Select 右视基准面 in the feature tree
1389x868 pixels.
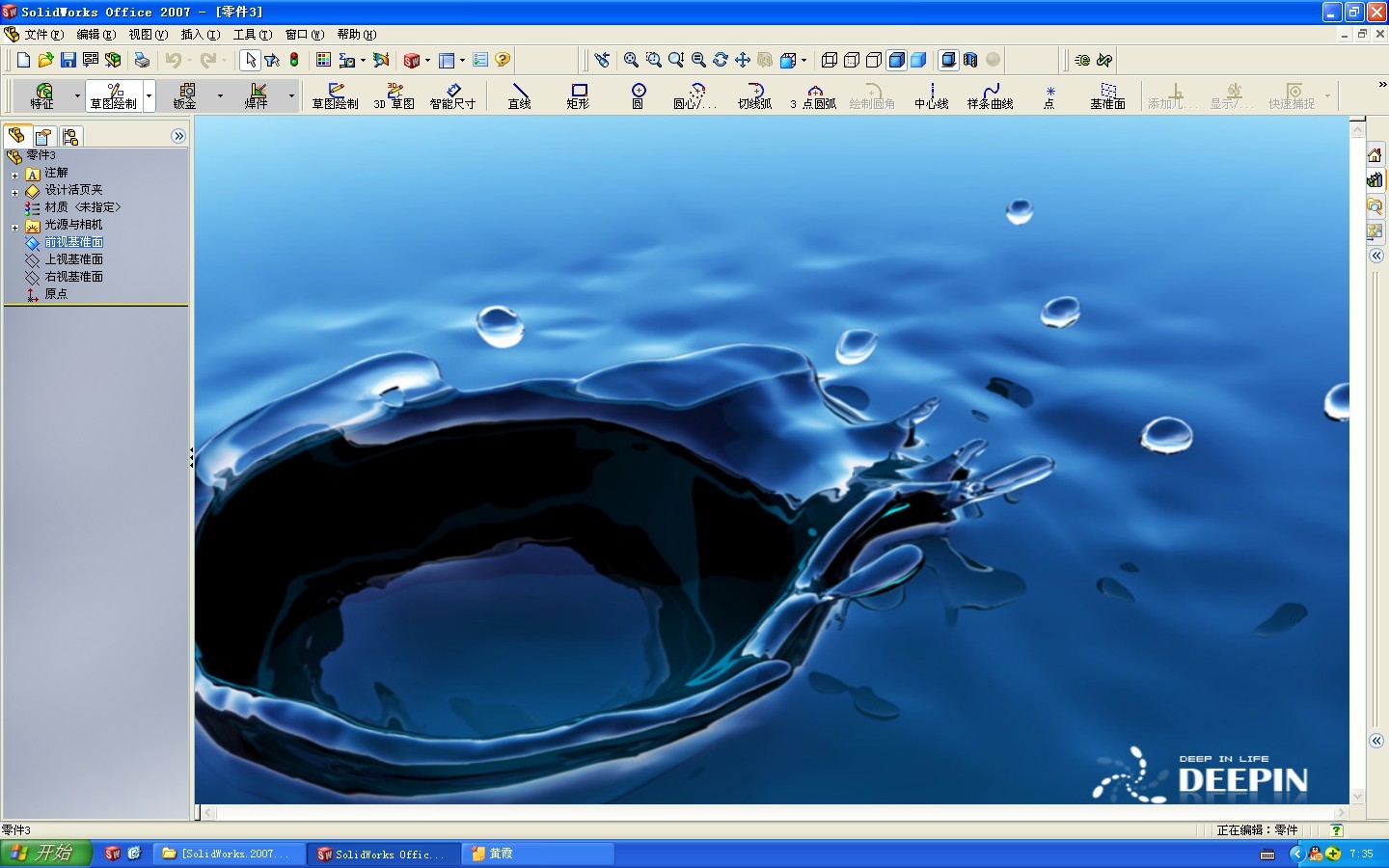73,277
